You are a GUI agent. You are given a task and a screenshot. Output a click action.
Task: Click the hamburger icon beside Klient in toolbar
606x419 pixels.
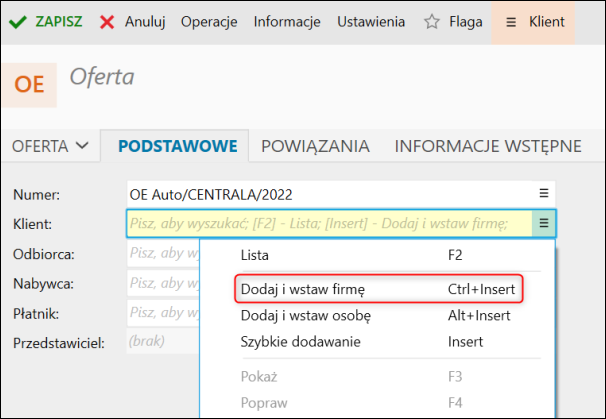pyautogui.click(x=511, y=22)
